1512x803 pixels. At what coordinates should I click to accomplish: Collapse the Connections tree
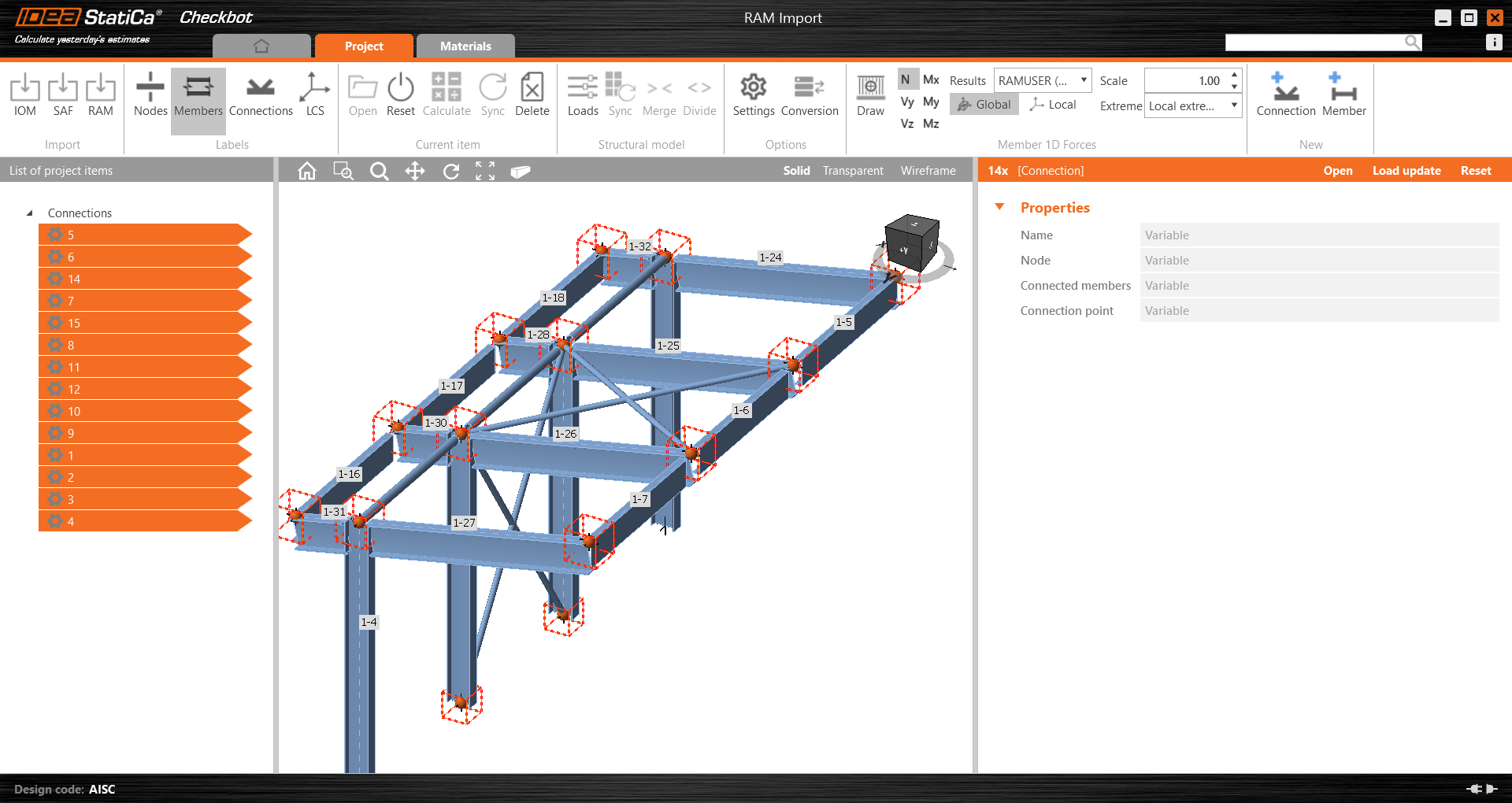click(x=29, y=213)
